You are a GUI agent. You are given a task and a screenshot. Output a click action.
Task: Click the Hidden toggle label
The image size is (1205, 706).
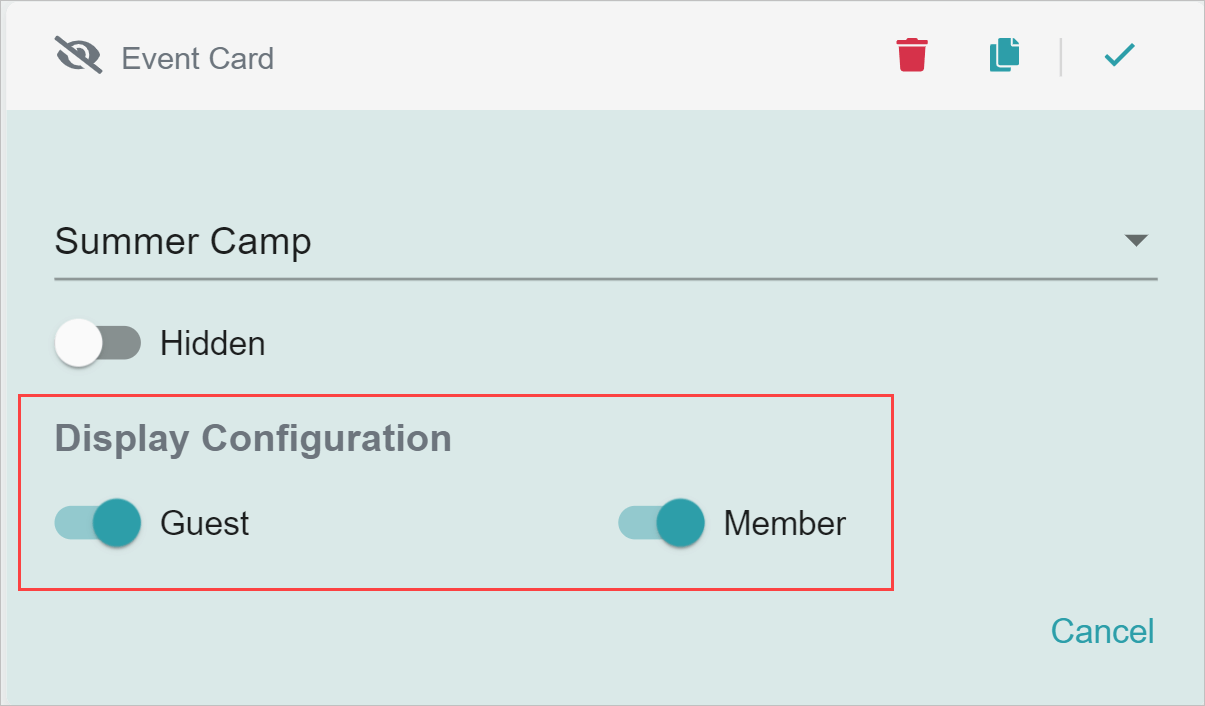[x=213, y=344]
